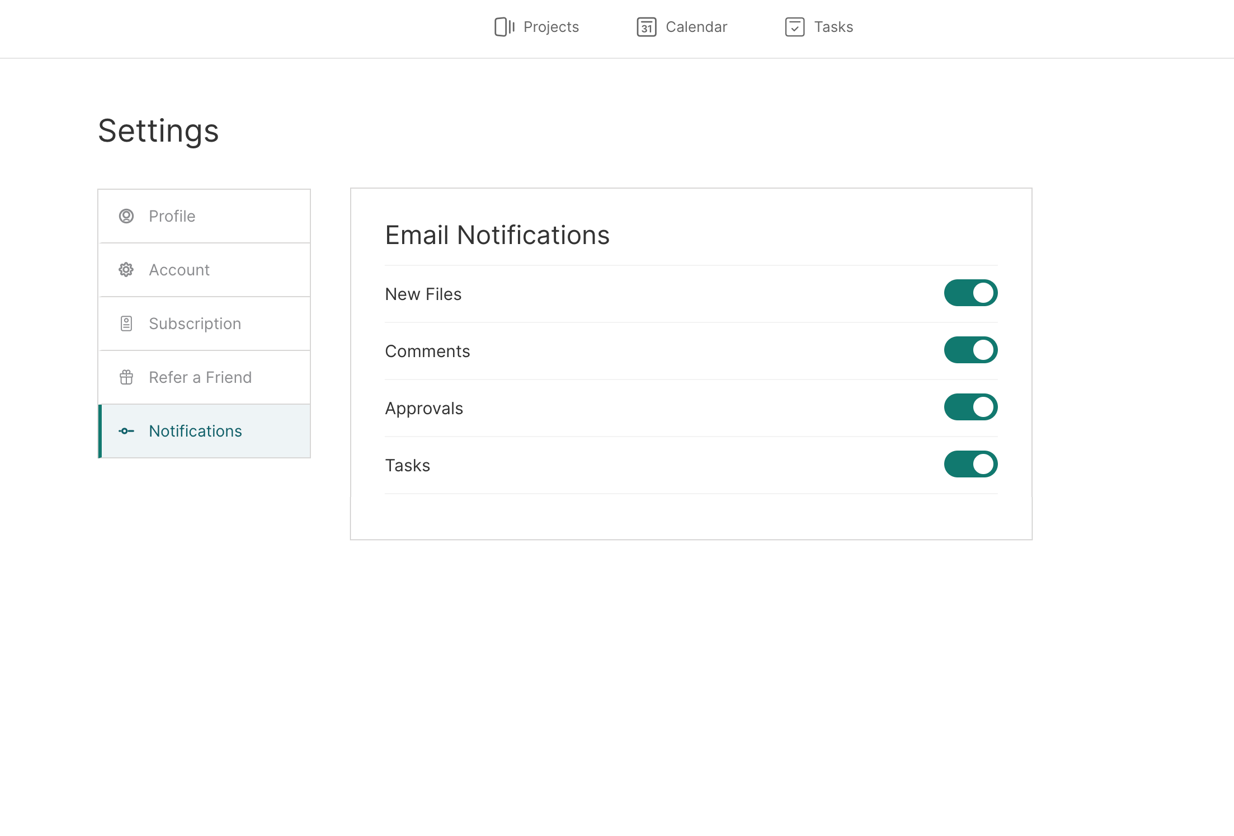Click the Calendar icon showing 31
Image resolution: width=1234 pixels, height=836 pixels.
coord(646,27)
